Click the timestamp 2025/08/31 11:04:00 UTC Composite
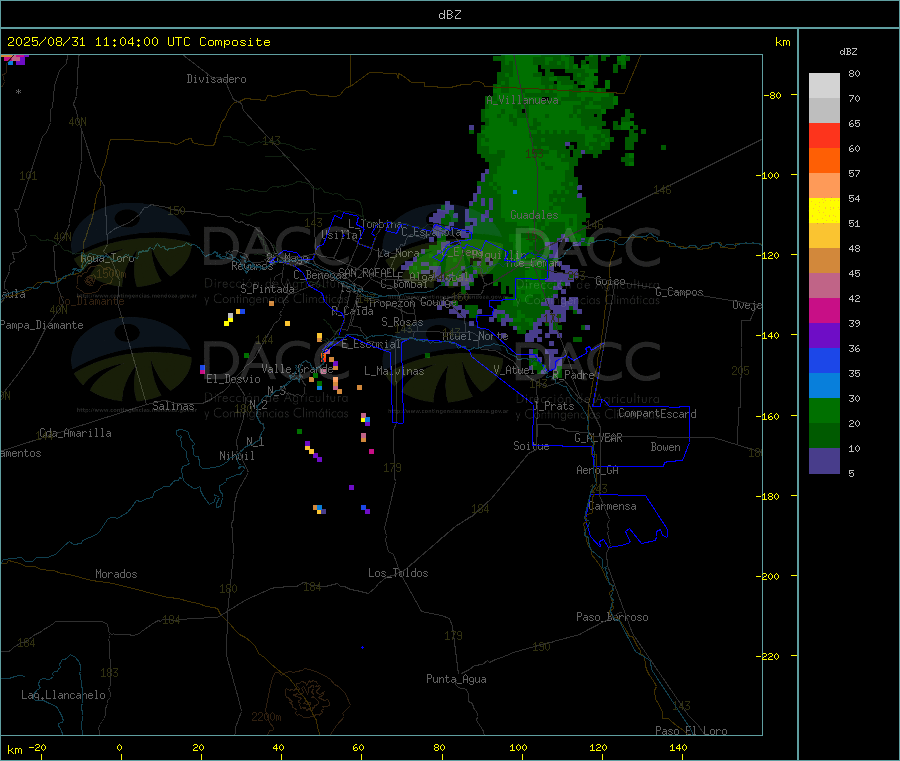Viewport: 900px width, 761px height. point(138,42)
